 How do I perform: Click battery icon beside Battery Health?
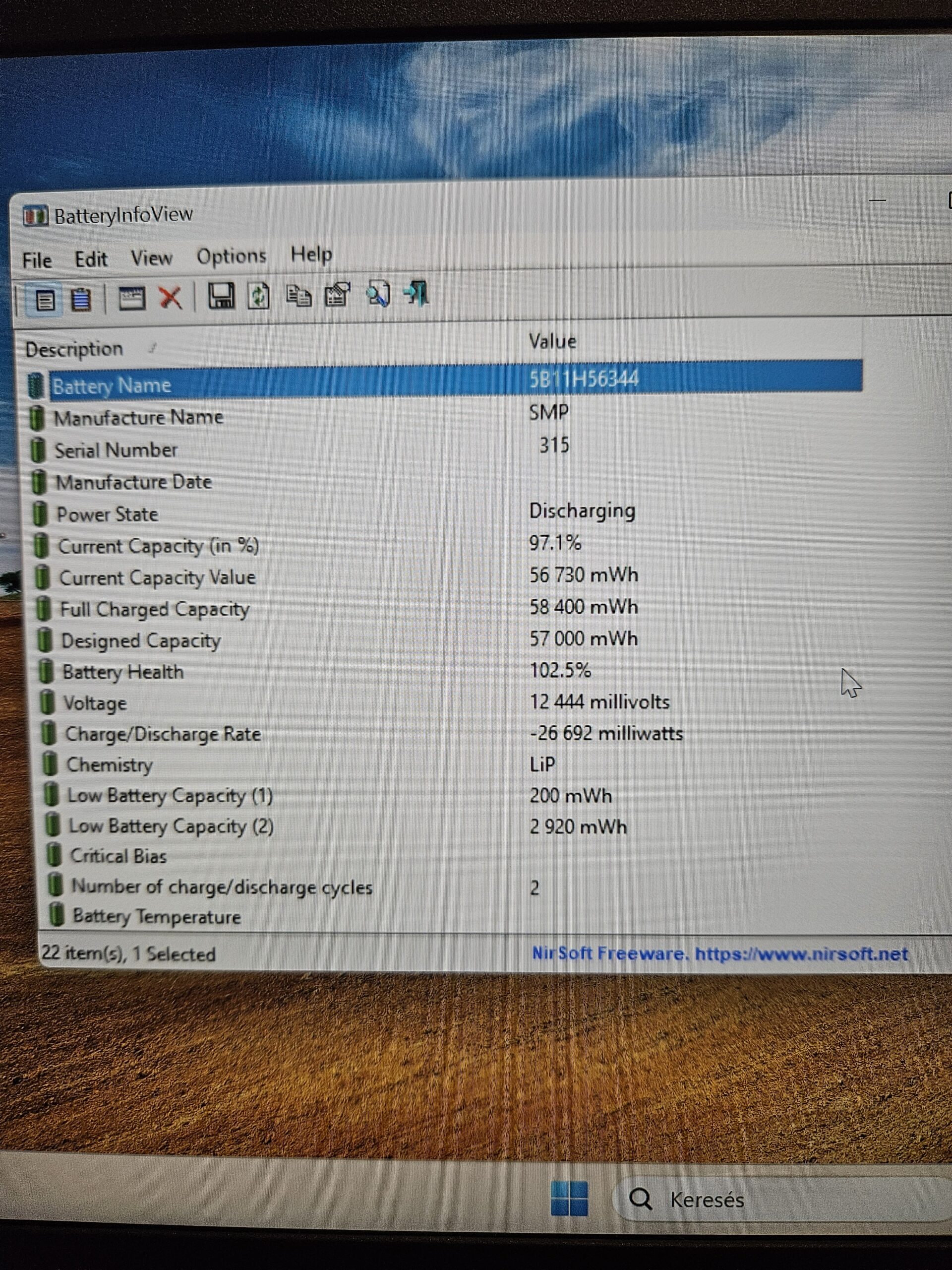[x=46, y=672]
